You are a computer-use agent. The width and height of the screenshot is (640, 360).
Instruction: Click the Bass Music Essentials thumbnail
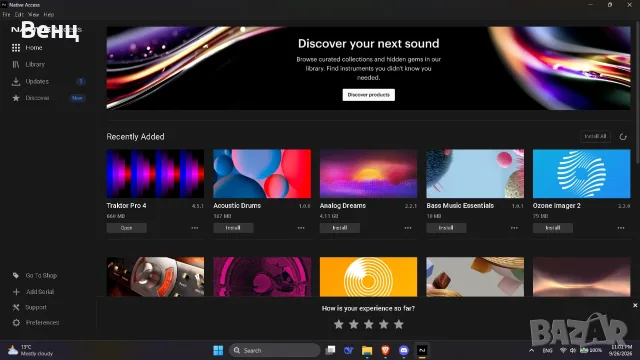click(475, 174)
